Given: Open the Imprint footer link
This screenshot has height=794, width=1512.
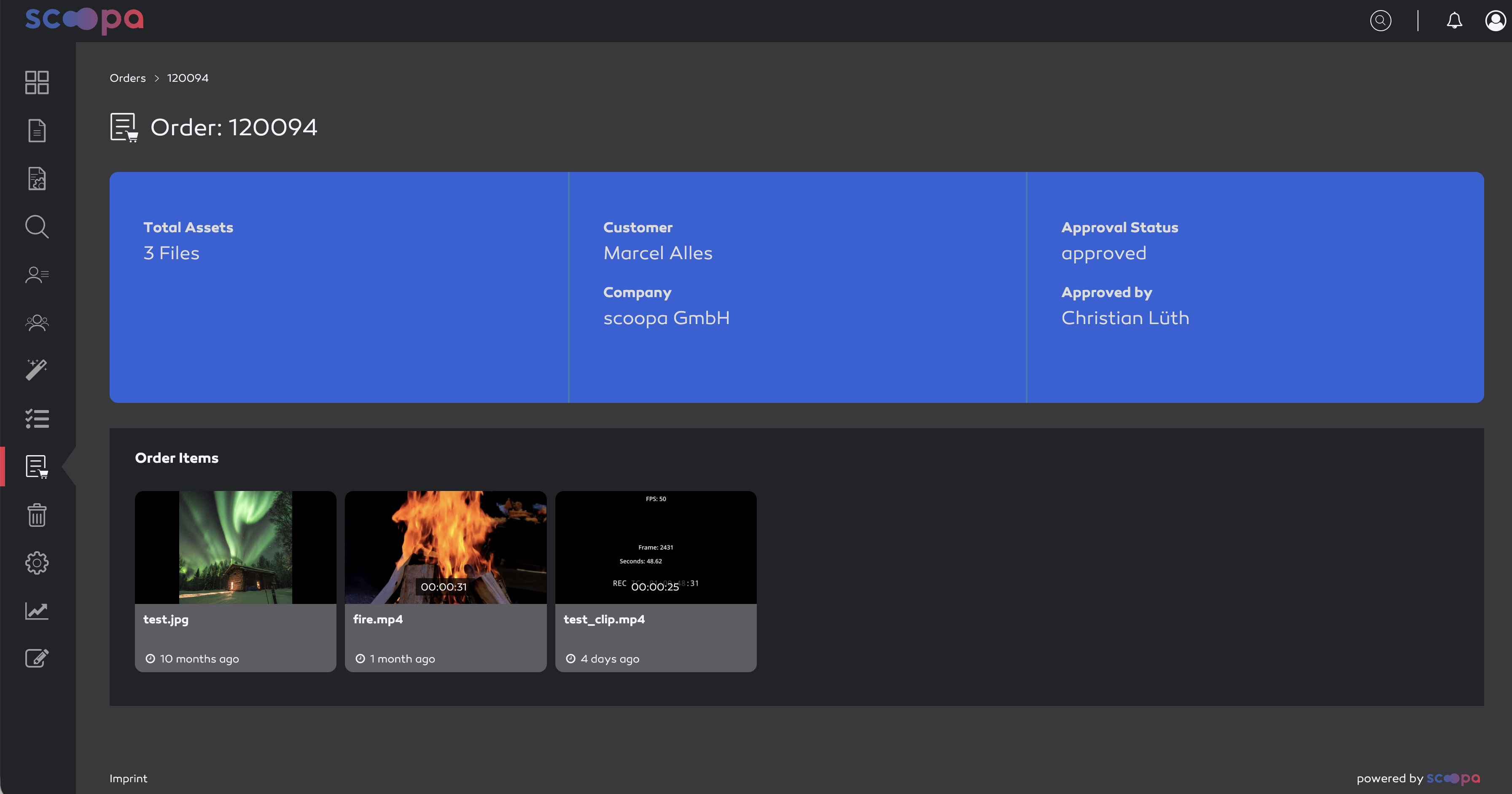Looking at the screenshot, I should tap(128, 778).
